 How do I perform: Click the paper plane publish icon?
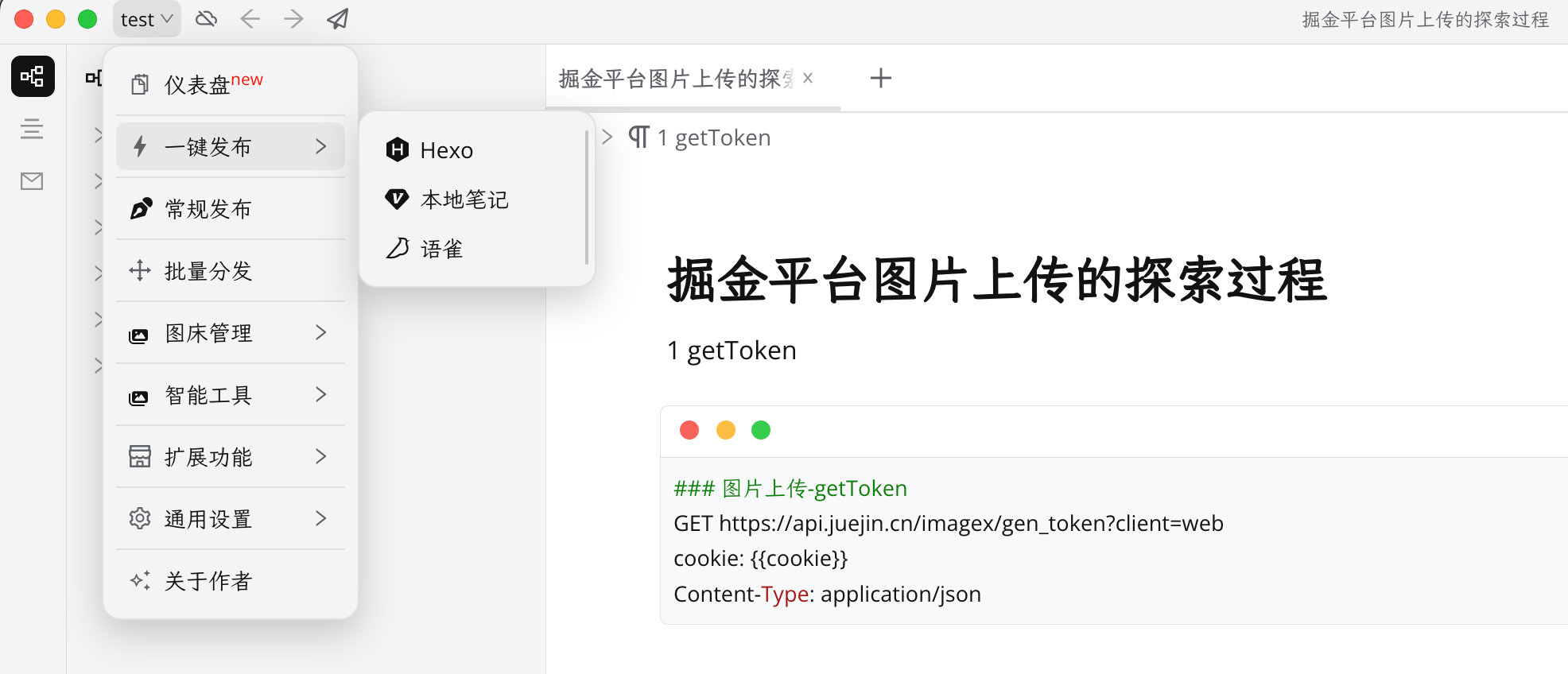(x=338, y=19)
